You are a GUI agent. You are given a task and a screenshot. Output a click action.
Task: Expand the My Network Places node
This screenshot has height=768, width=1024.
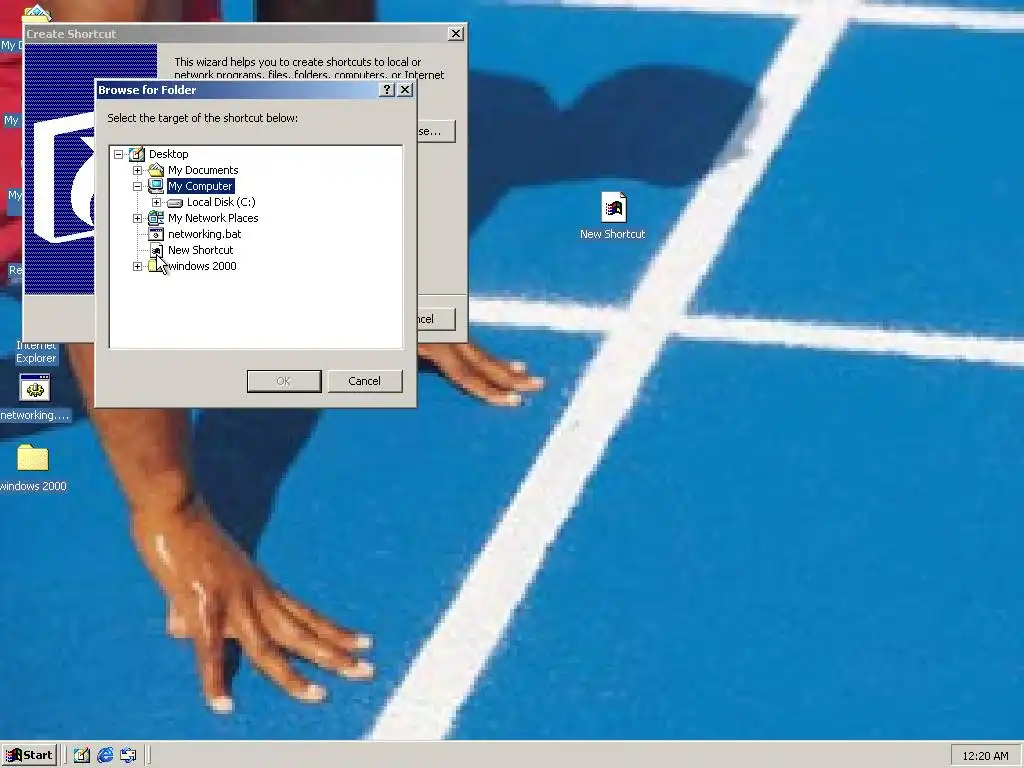point(137,218)
